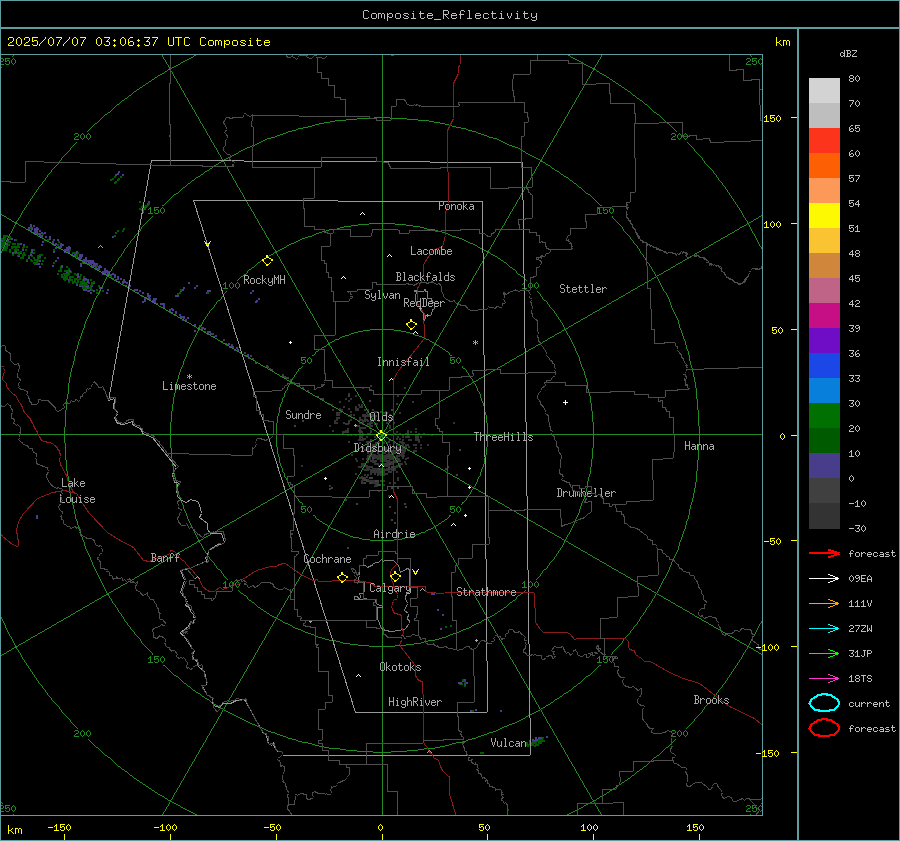Click the Lake Louise label on map
This screenshot has width=900, height=841.
click(x=77, y=491)
